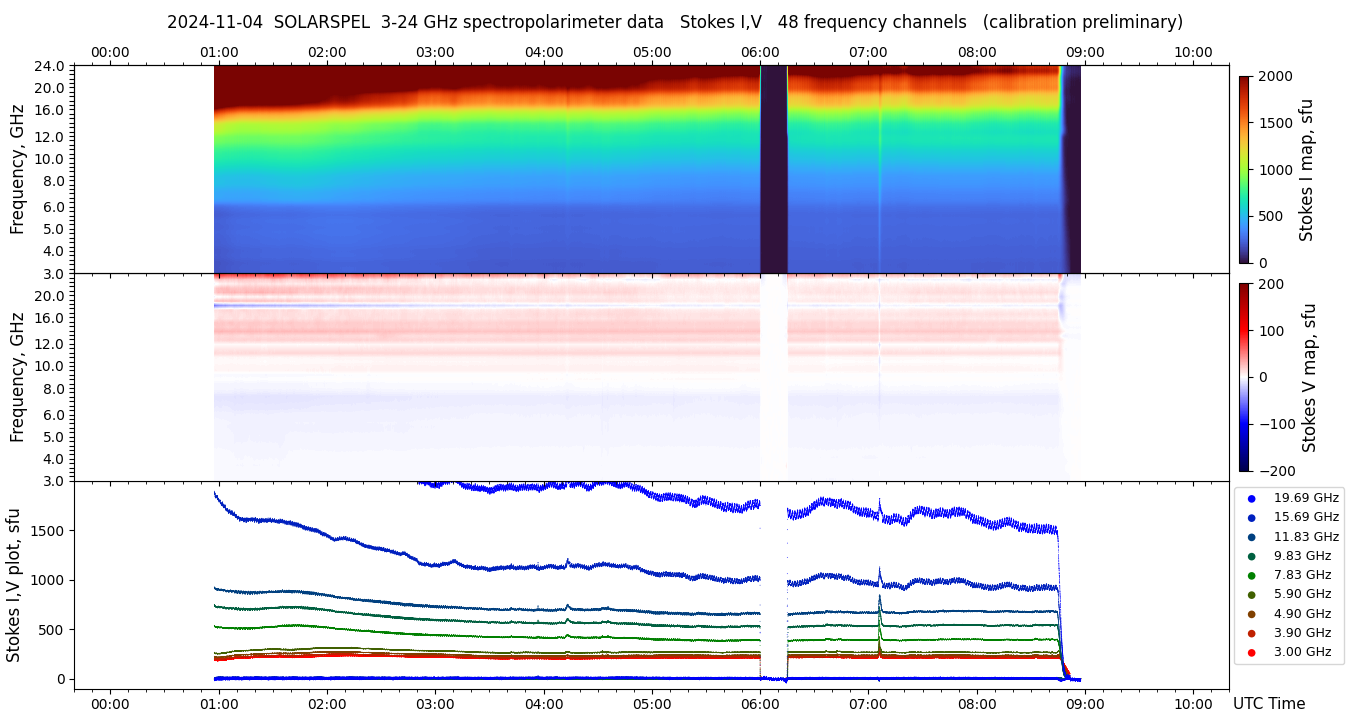This screenshot has width=1350, height=725.
Task: Click the SOLARSPEL plot title text
Action: click(x=674, y=22)
